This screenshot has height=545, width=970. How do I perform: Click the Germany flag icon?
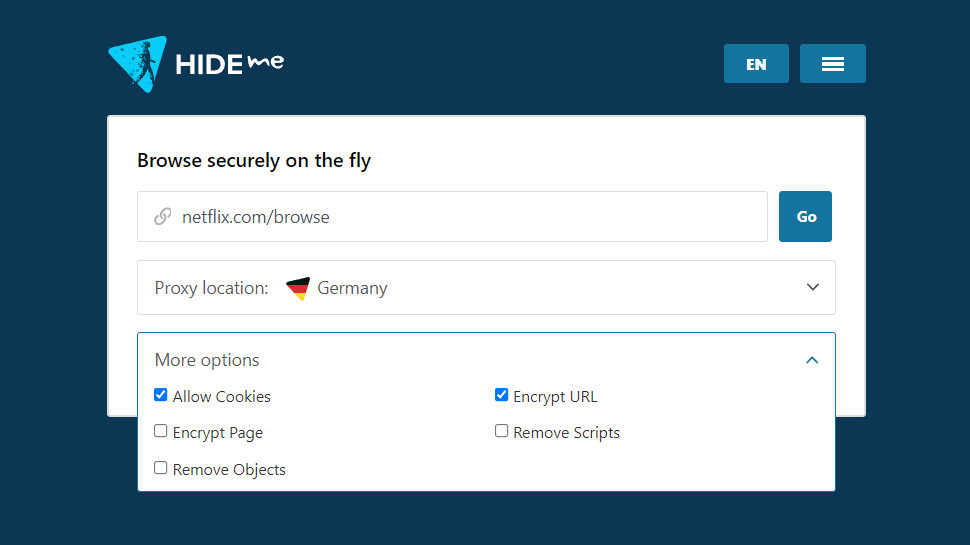(298, 288)
